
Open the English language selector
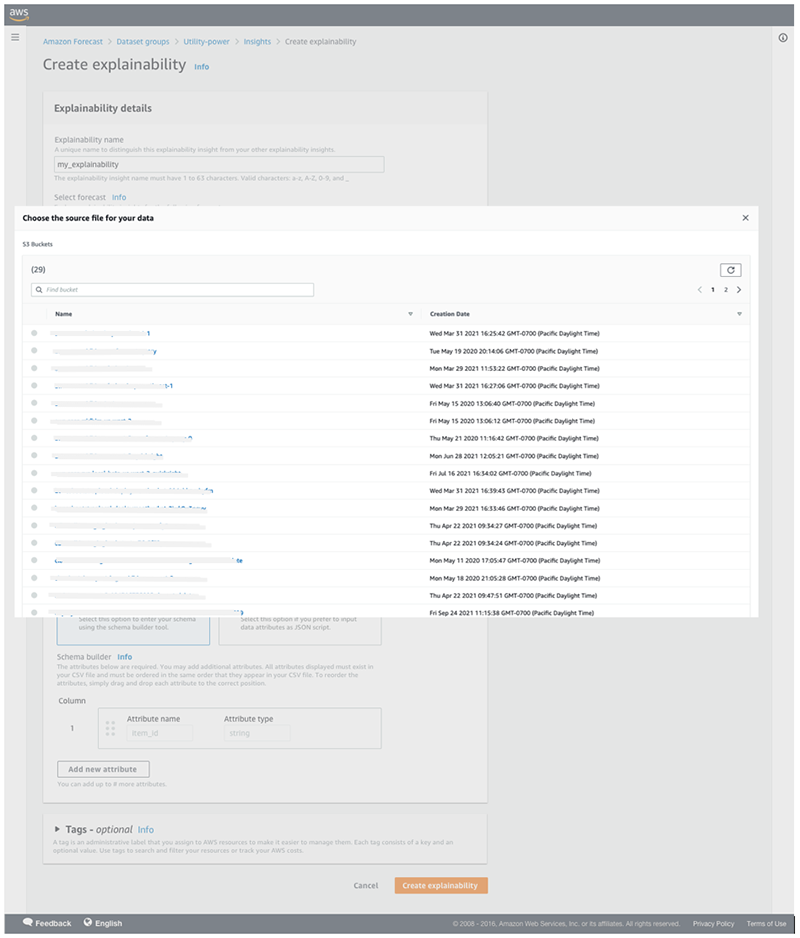pos(103,923)
